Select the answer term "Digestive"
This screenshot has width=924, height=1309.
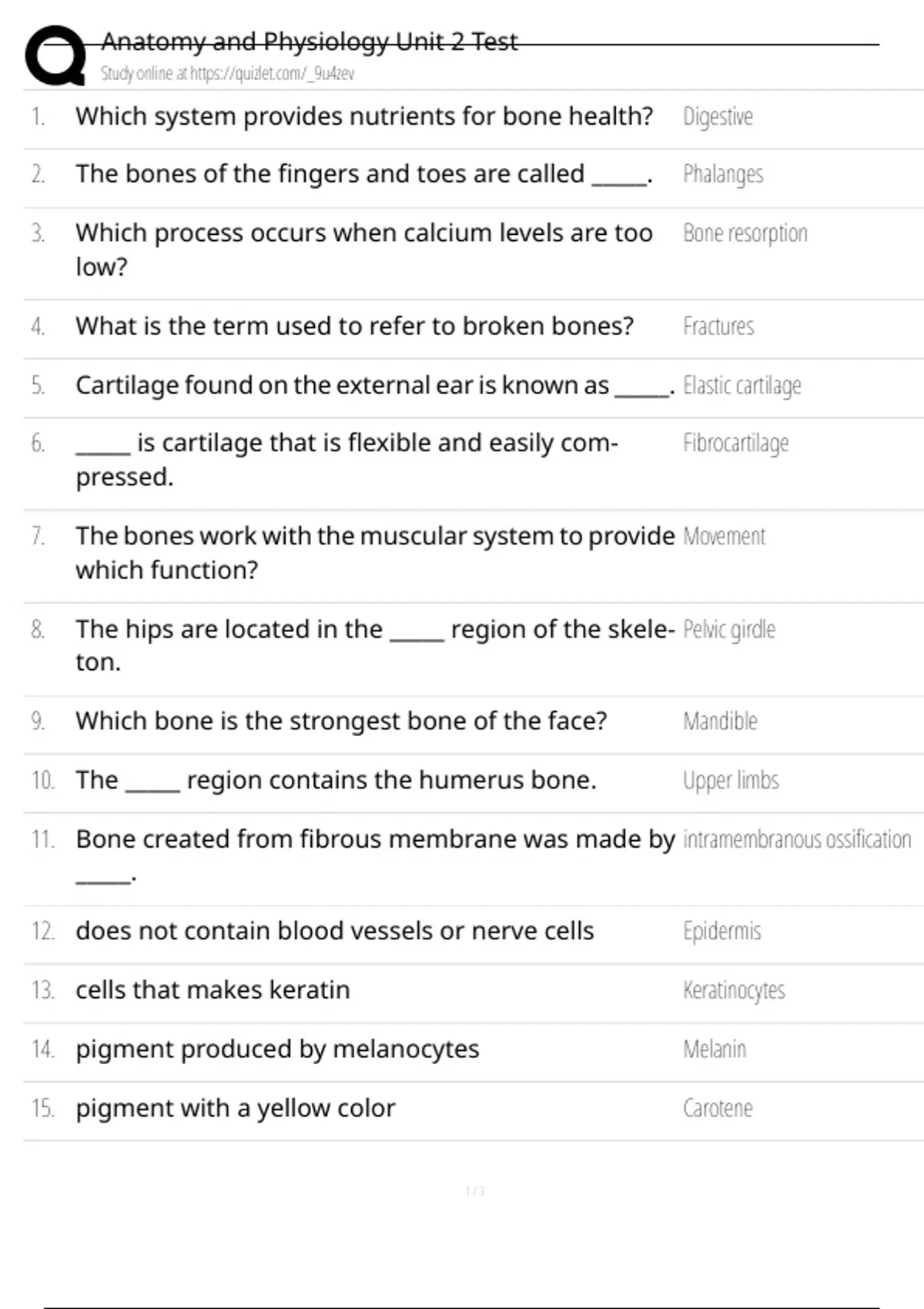pyautogui.click(x=718, y=117)
